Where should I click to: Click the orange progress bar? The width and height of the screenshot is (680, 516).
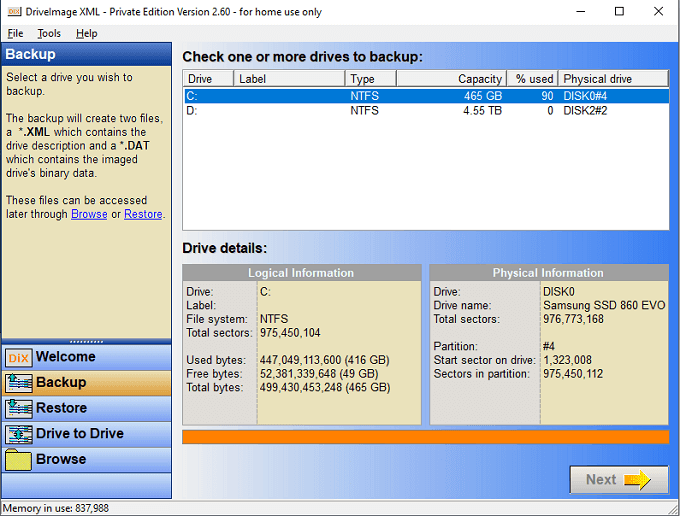point(425,437)
